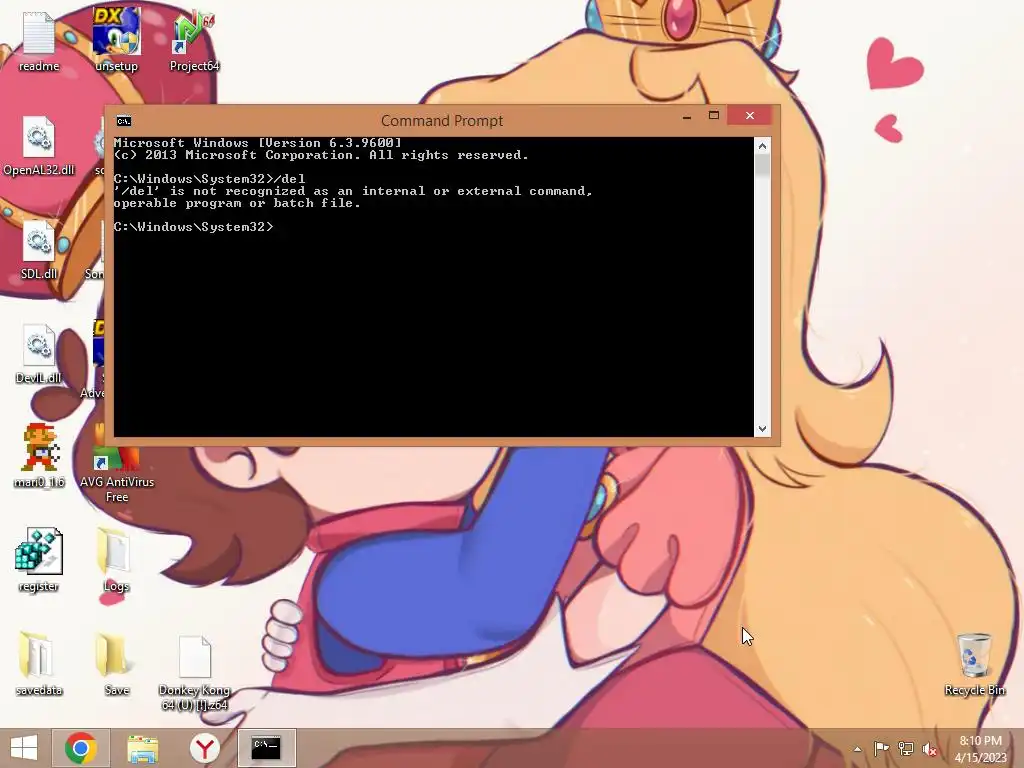Launch Yandex browser from the taskbar
This screenshot has width=1024, height=768.
coord(204,748)
